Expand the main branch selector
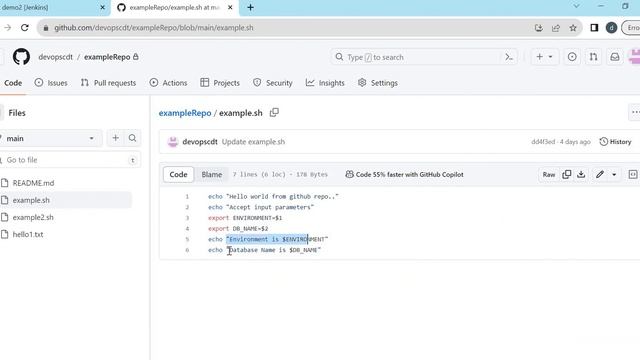640x360 pixels. tap(50, 138)
